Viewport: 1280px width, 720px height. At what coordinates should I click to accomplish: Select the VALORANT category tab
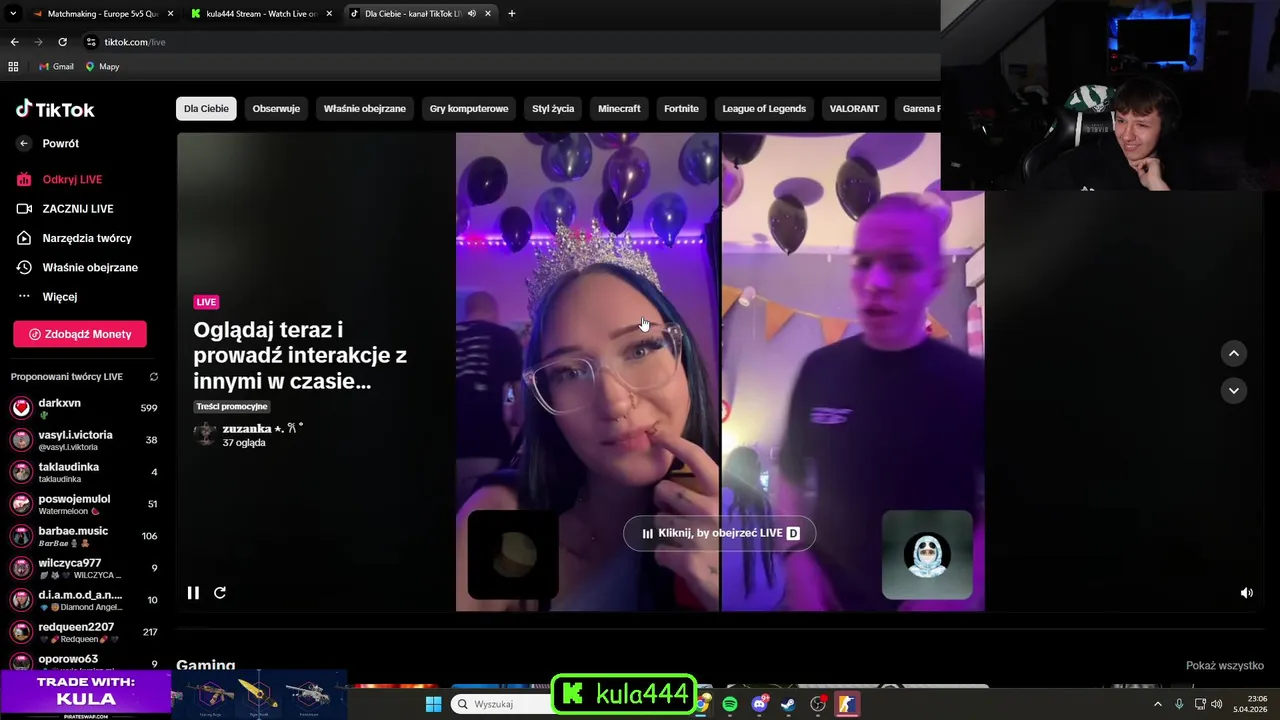point(854,108)
